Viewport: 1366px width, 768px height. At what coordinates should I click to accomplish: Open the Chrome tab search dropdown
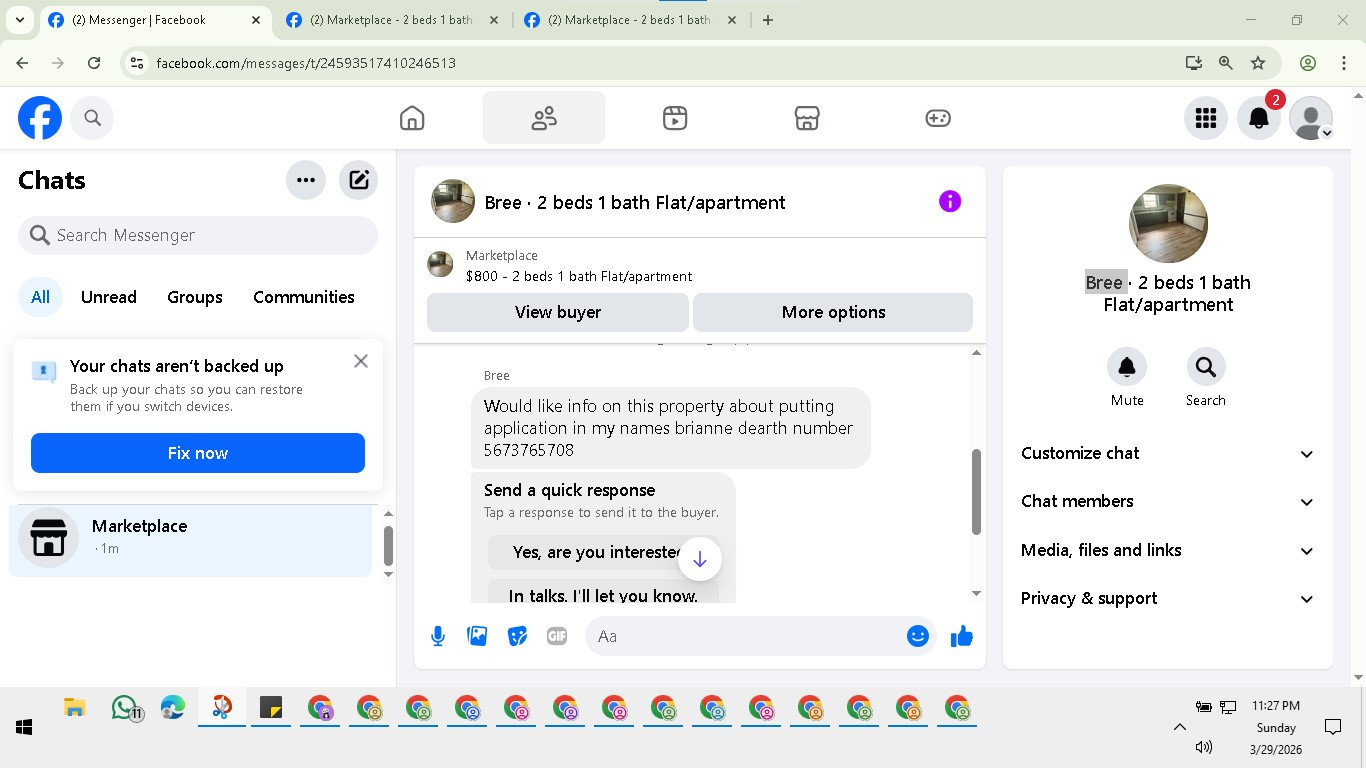tap(20, 20)
